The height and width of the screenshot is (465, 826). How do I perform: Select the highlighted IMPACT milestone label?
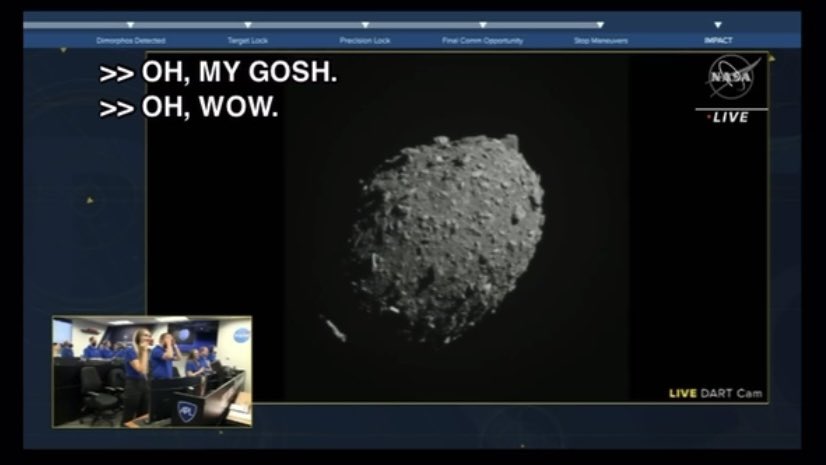pos(717,41)
